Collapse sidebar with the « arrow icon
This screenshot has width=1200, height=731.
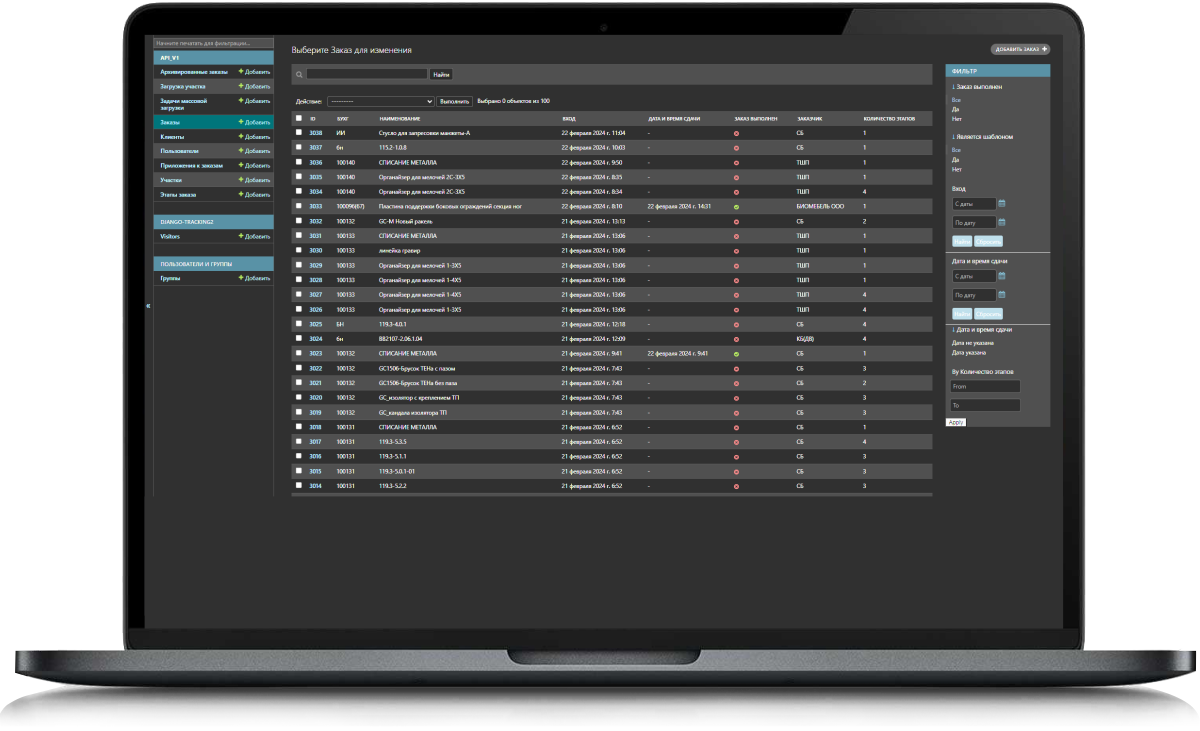(148, 305)
